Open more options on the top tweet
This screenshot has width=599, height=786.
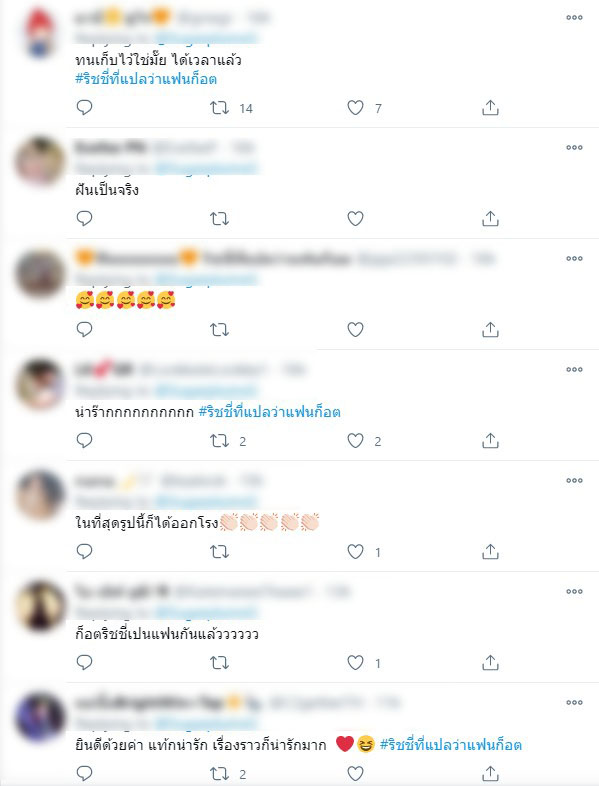coord(574,18)
